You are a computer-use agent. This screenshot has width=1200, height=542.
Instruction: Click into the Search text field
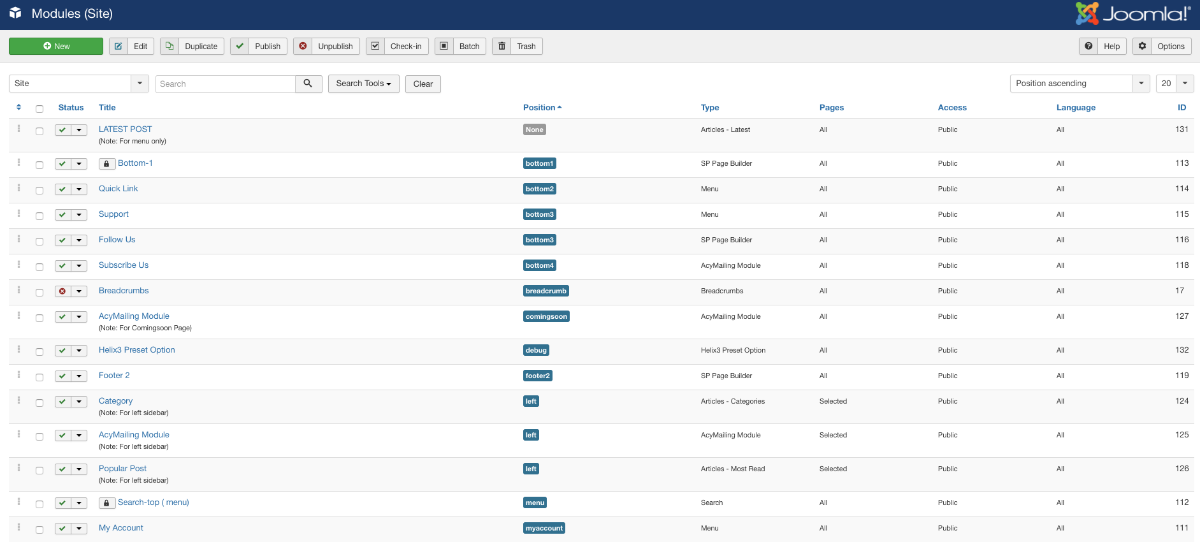click(224, 84)
